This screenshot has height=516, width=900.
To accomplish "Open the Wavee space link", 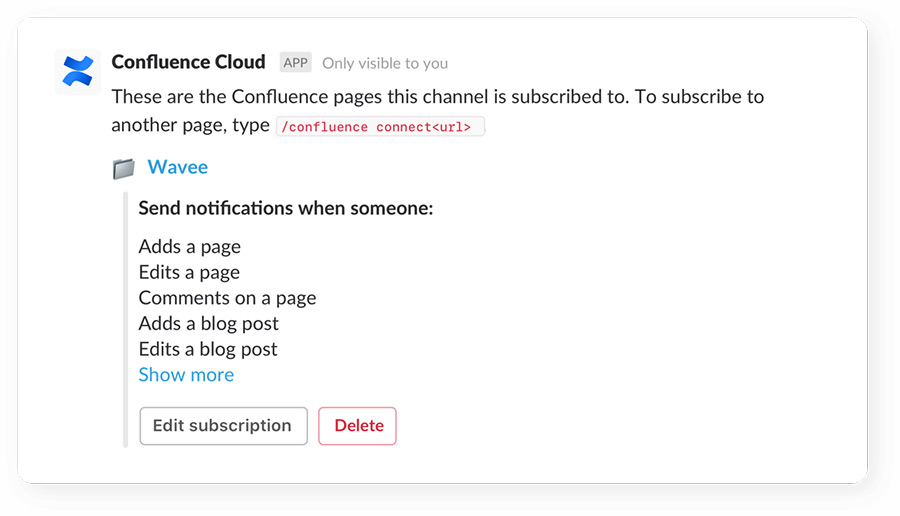I will 177,167.
